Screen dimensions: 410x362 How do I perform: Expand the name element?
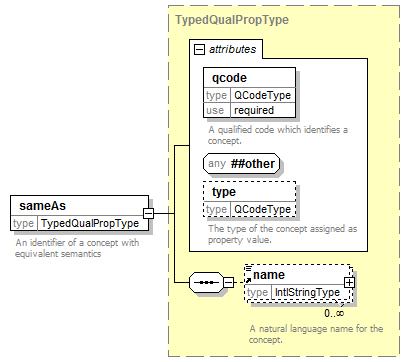pos(349,283)
